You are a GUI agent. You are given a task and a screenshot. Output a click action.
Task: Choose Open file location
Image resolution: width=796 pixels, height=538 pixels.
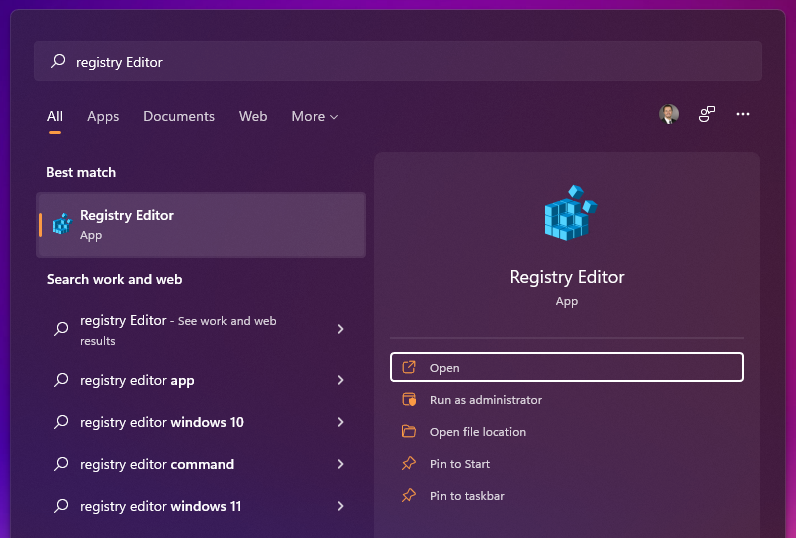coord(567,431)
